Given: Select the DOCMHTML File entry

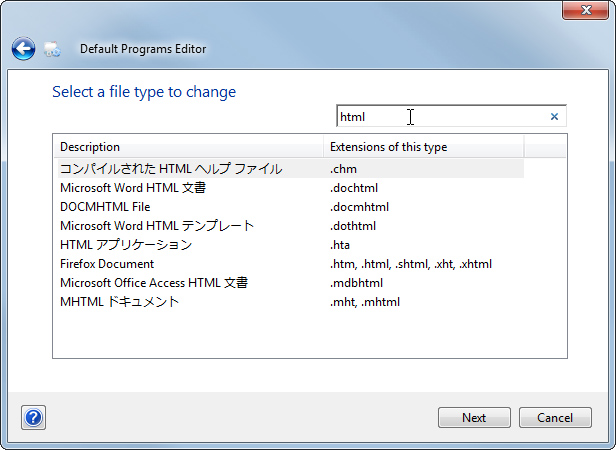Looking at the screenshot, I should pyautogui.click(x=105, y=207).
